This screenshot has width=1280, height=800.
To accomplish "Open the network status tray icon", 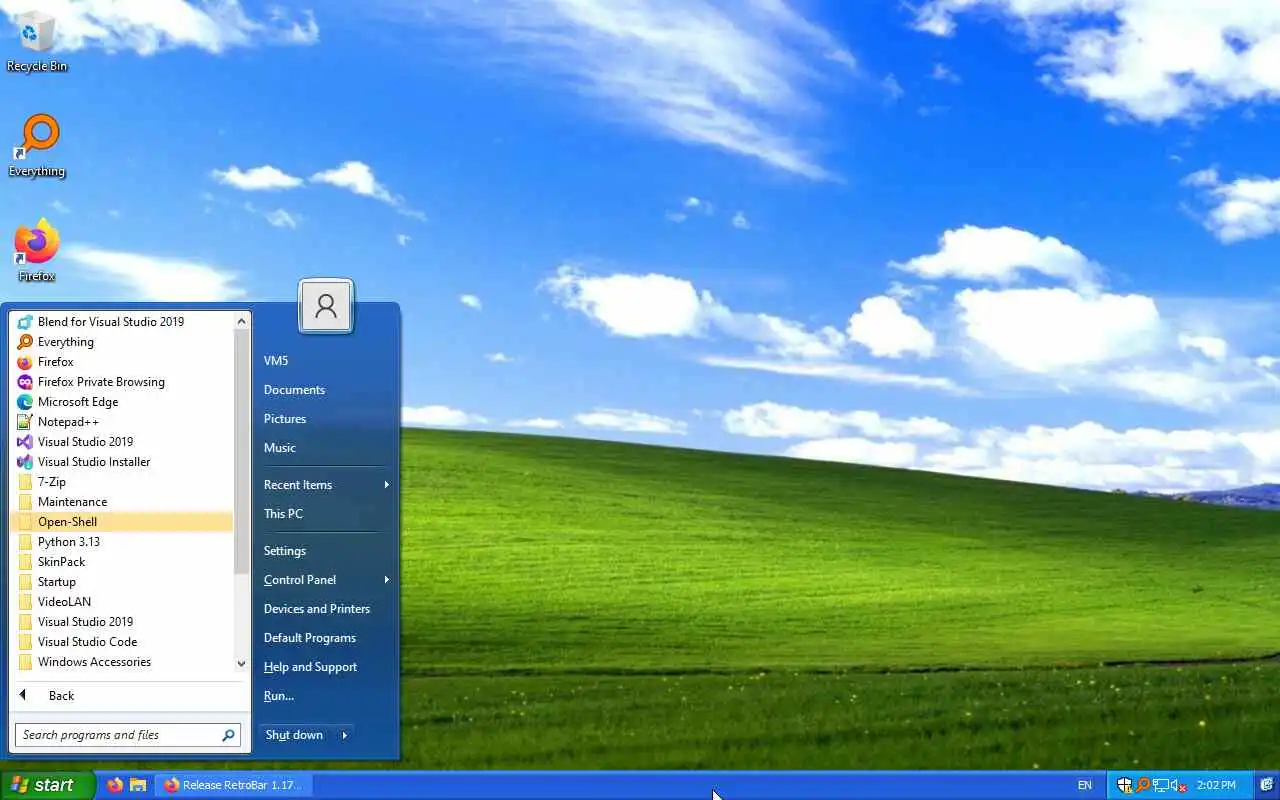I will 1162,785.
